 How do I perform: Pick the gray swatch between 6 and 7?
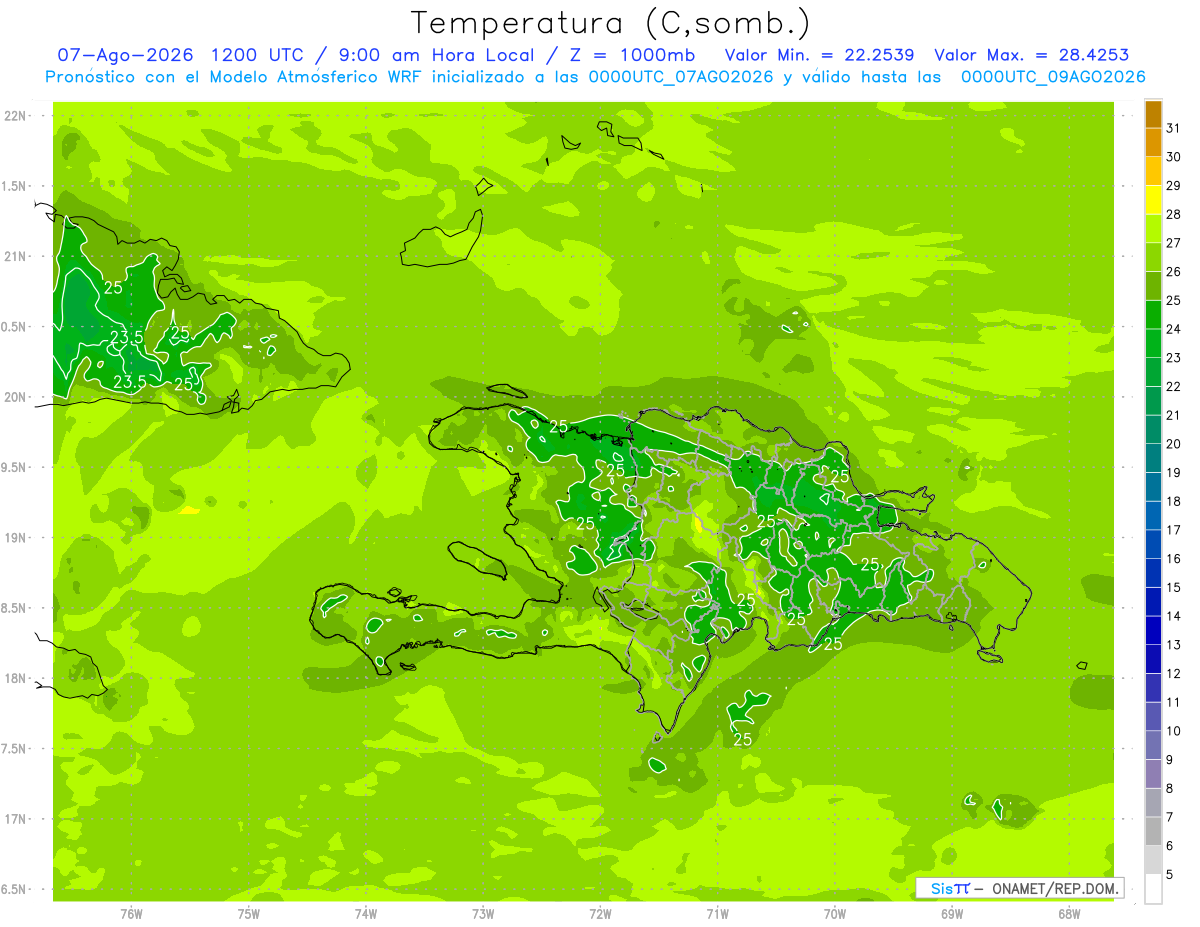1153,831
